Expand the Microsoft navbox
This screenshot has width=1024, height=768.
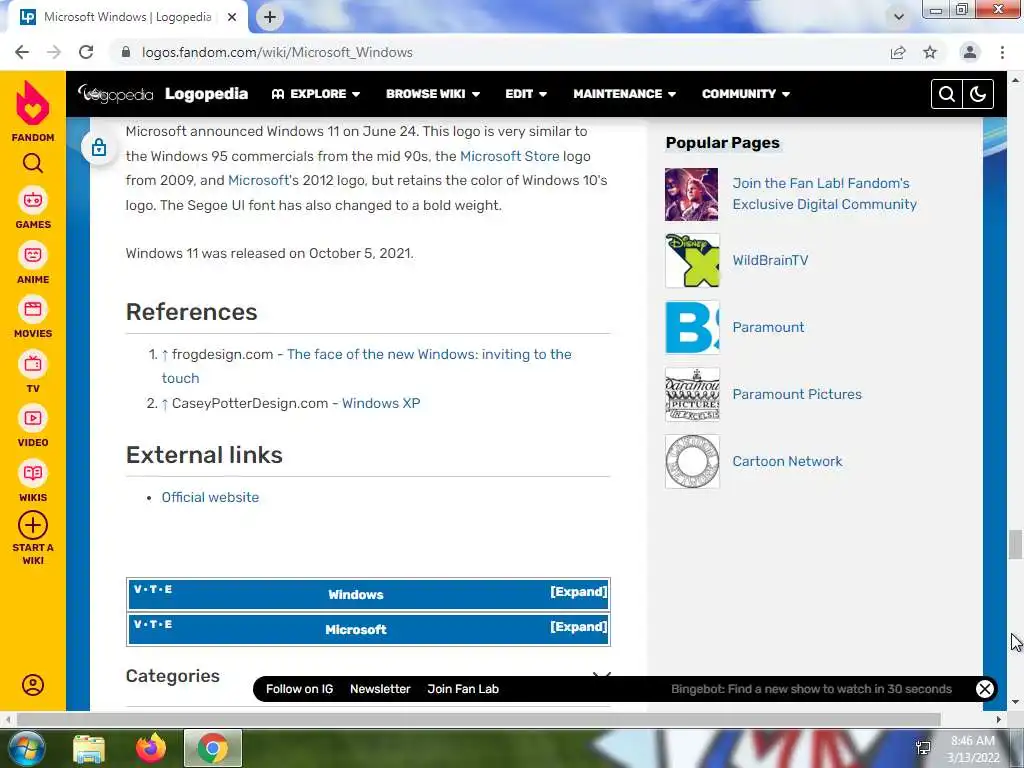[579, 627]
